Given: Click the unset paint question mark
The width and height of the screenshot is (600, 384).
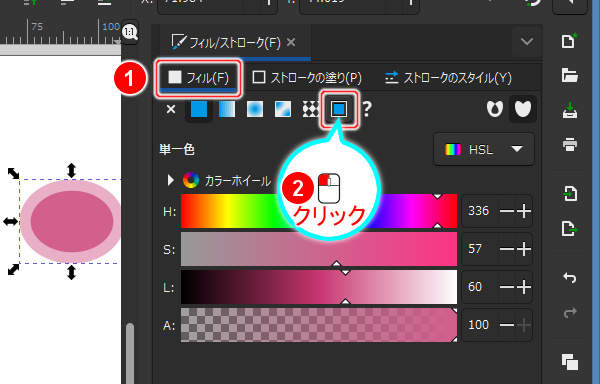Looking at the screenshot, I should tap(367, 109).
